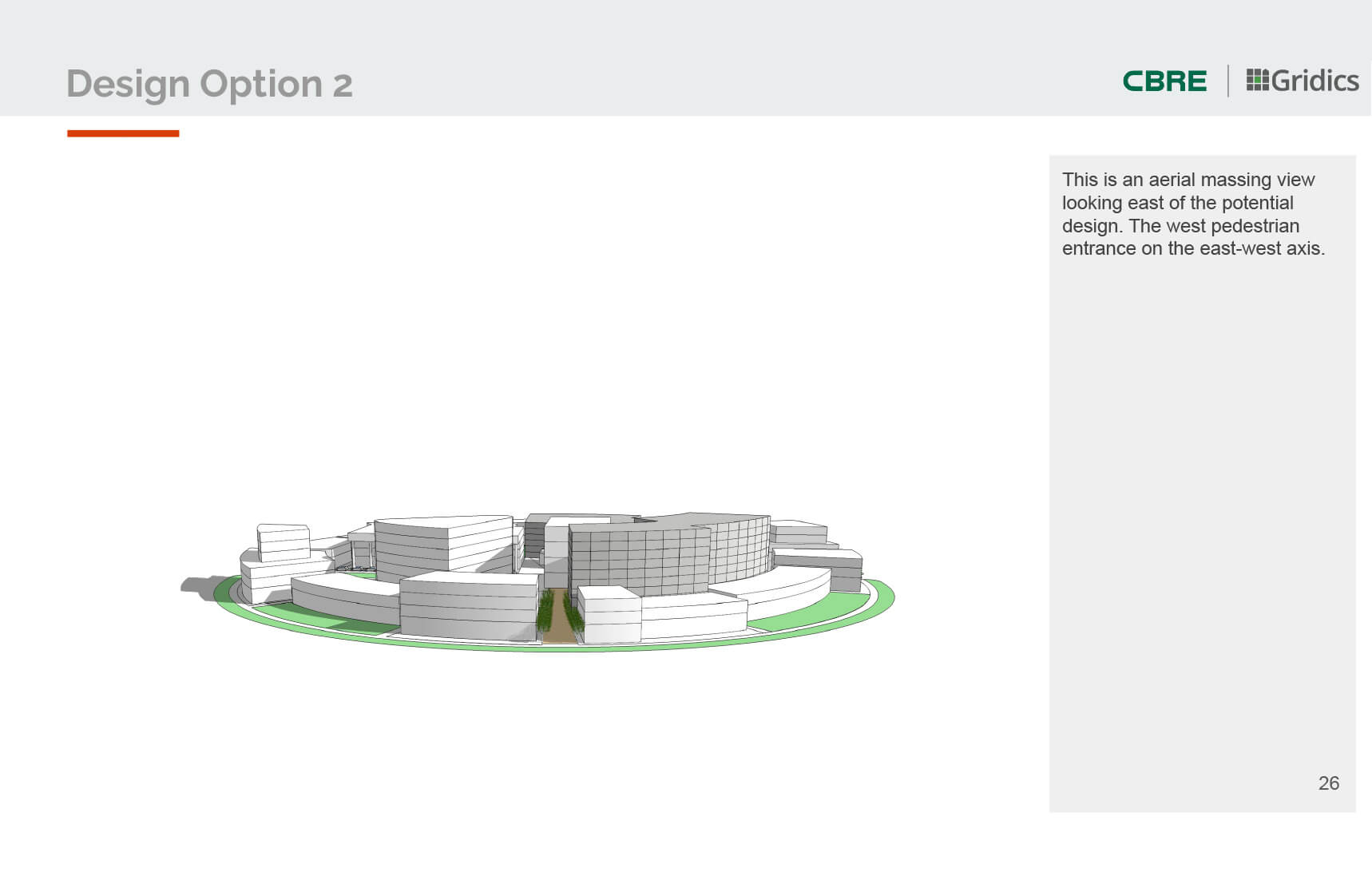This screenshot has width=1372, height=880.
Task: Click page number 26
Action: coord(1329,783)
